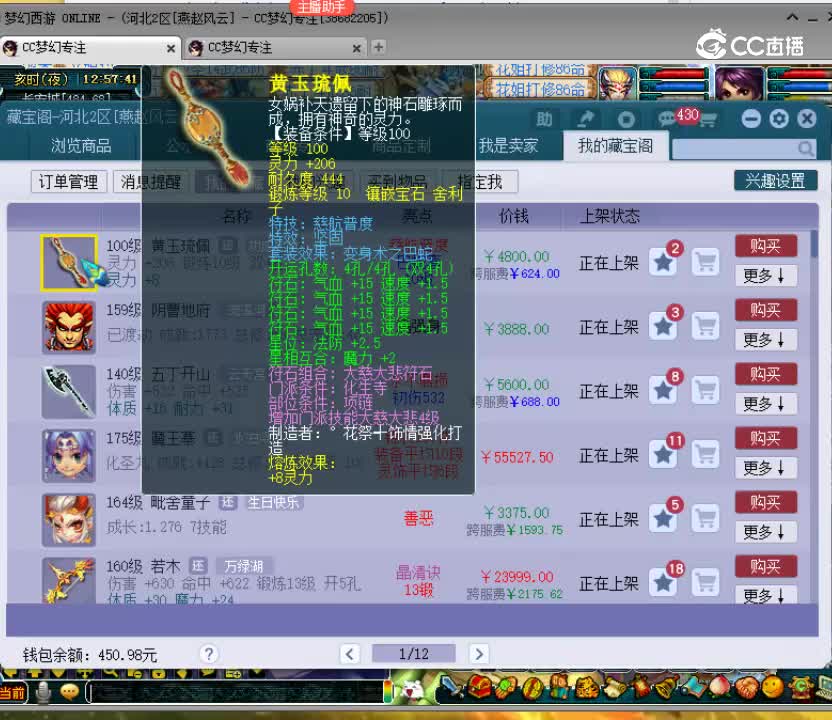Buy the 毗舍童子 pet with 购买
Viewport: 832px width, 720px height.
766,502
